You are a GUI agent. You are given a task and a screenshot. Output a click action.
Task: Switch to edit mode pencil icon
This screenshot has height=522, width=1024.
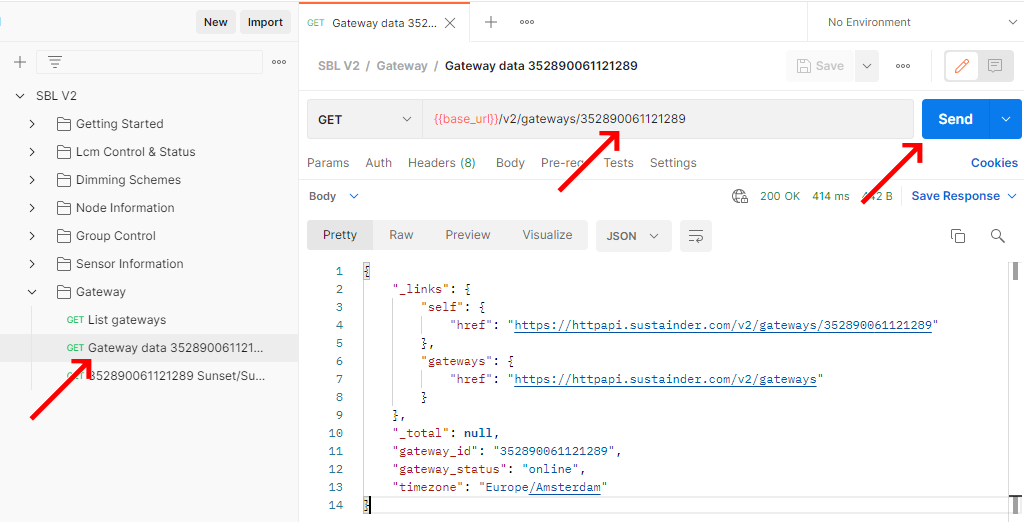(x=962, y=66)
